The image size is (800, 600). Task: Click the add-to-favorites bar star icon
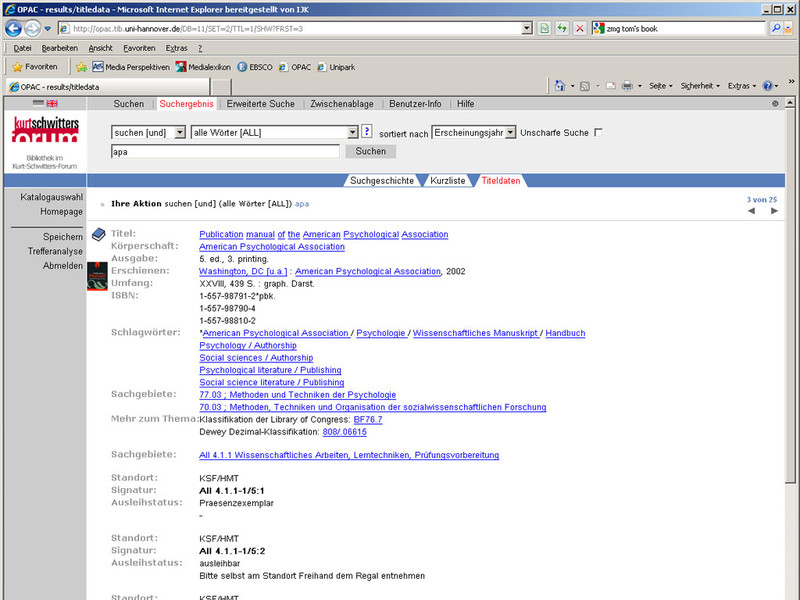81,67
